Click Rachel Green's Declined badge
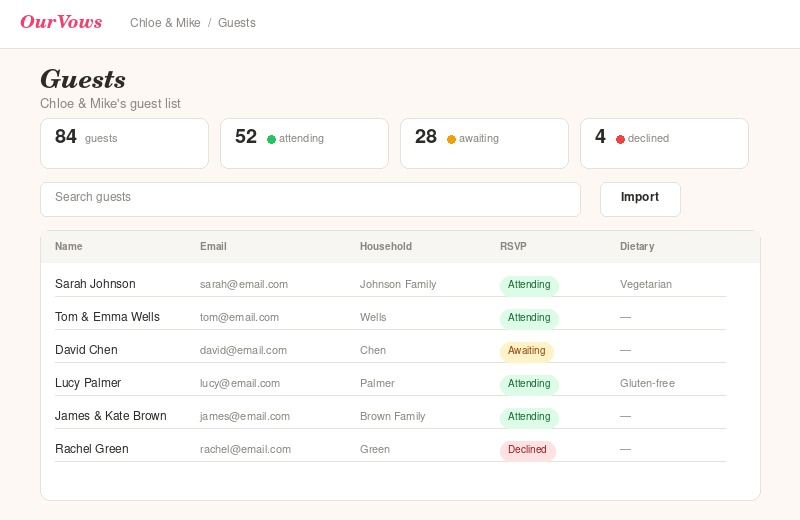800x520 pixels. click(x=528, y=450)
